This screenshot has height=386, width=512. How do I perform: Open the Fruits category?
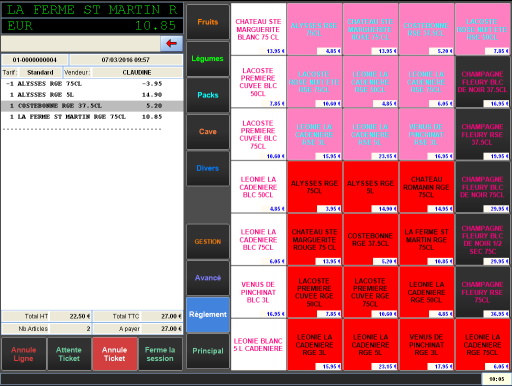pyautogui.click(x=208, y=22)
